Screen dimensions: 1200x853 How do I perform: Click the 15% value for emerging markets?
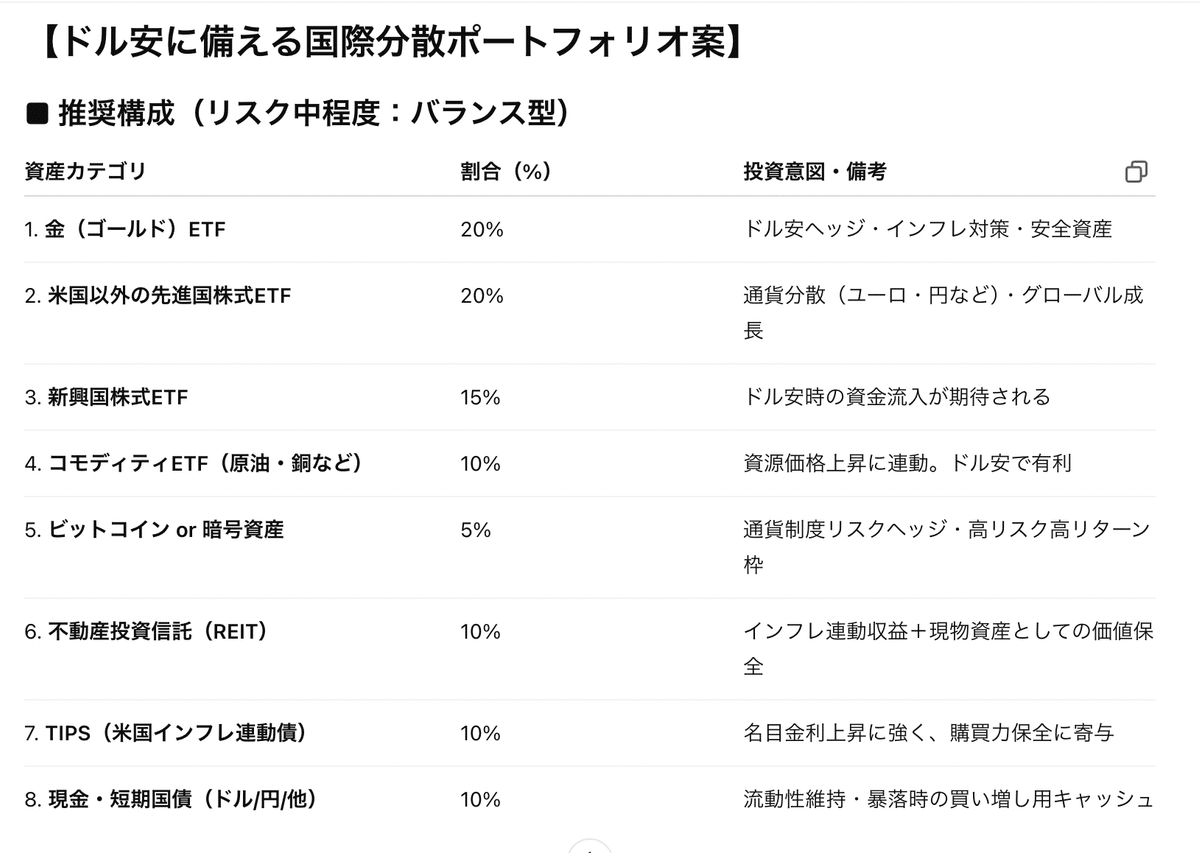point(480,397)
